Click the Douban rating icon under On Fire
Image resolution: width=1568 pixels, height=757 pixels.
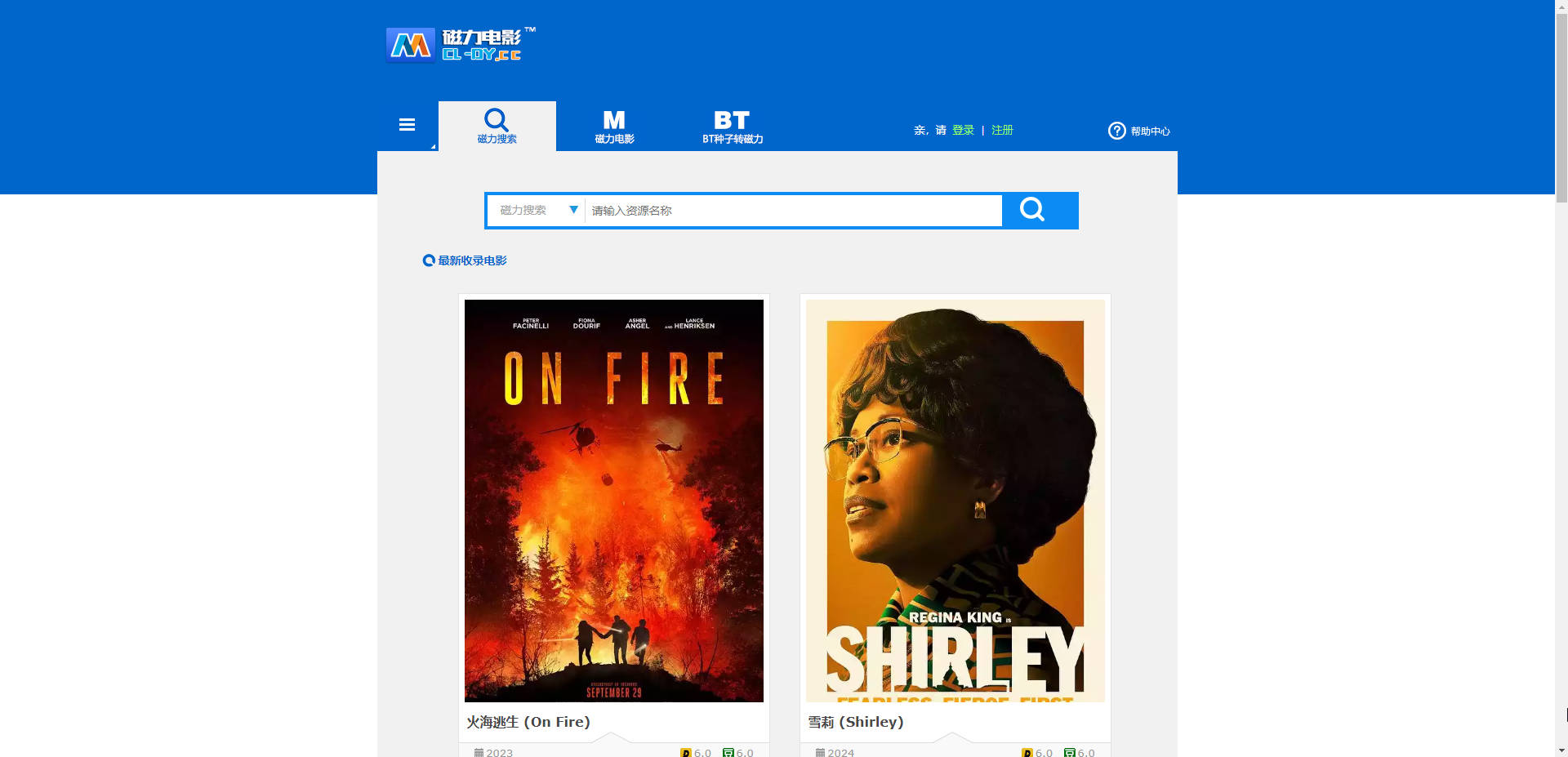[x=686, y=752]
